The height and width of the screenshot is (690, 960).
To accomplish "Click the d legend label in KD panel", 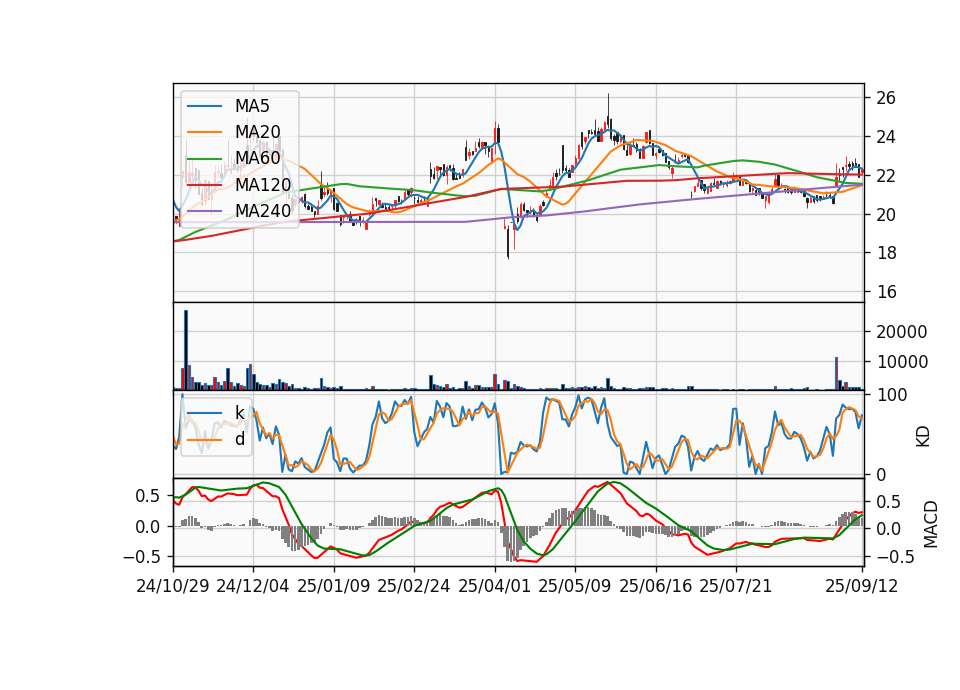I will coord(240,439).
